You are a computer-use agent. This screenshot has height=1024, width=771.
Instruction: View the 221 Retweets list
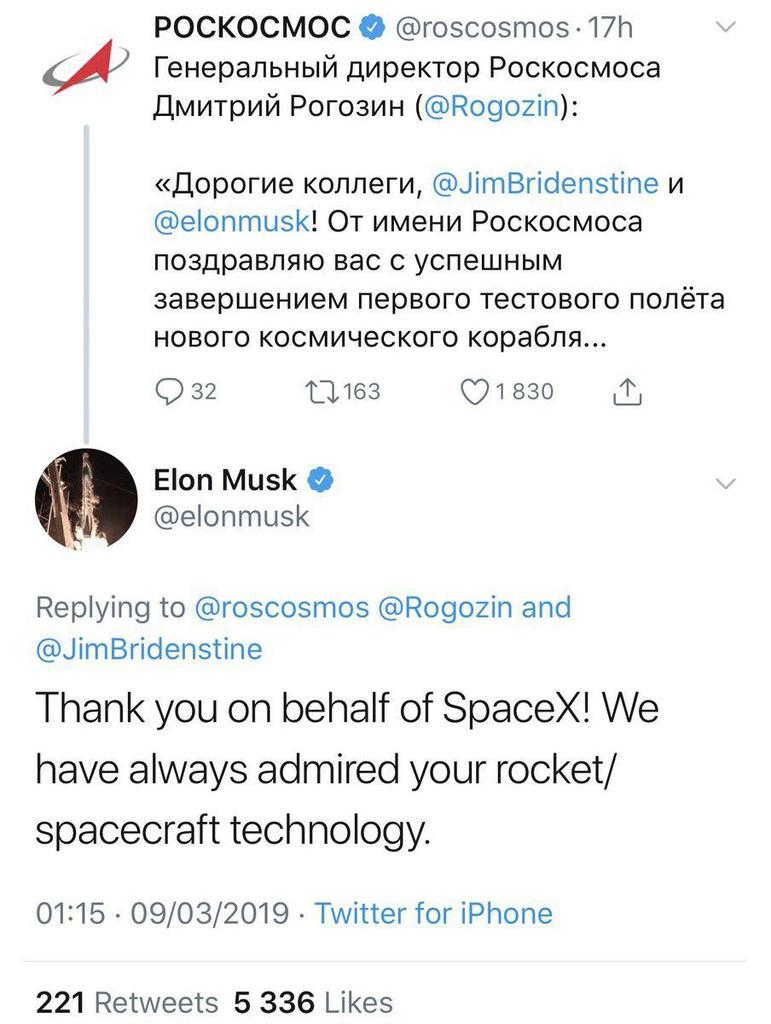(125, 1003)
